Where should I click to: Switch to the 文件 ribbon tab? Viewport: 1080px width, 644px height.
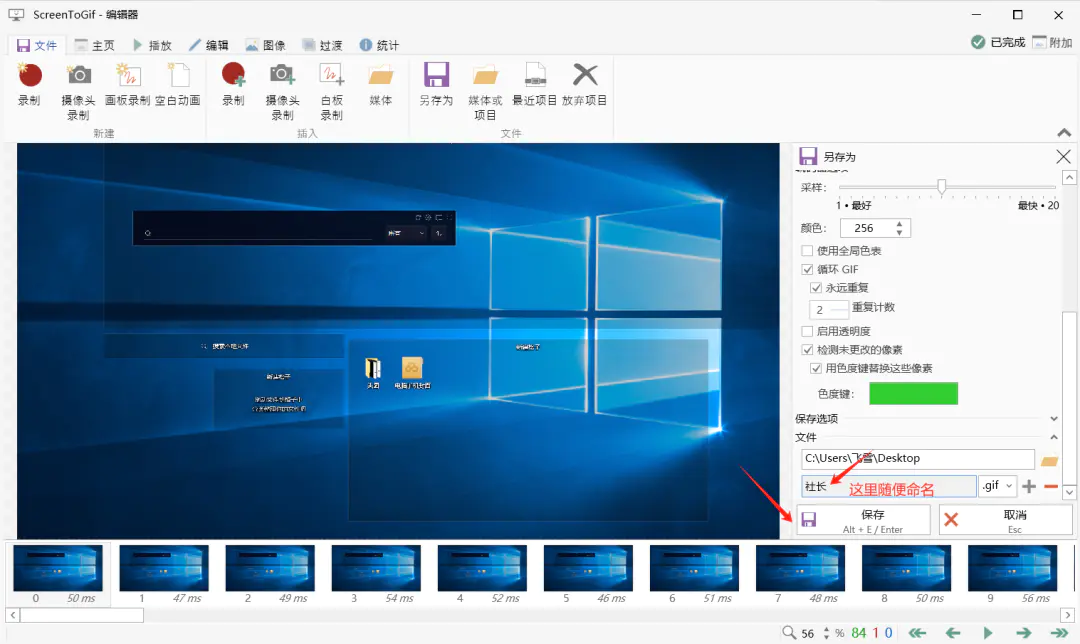37,45
